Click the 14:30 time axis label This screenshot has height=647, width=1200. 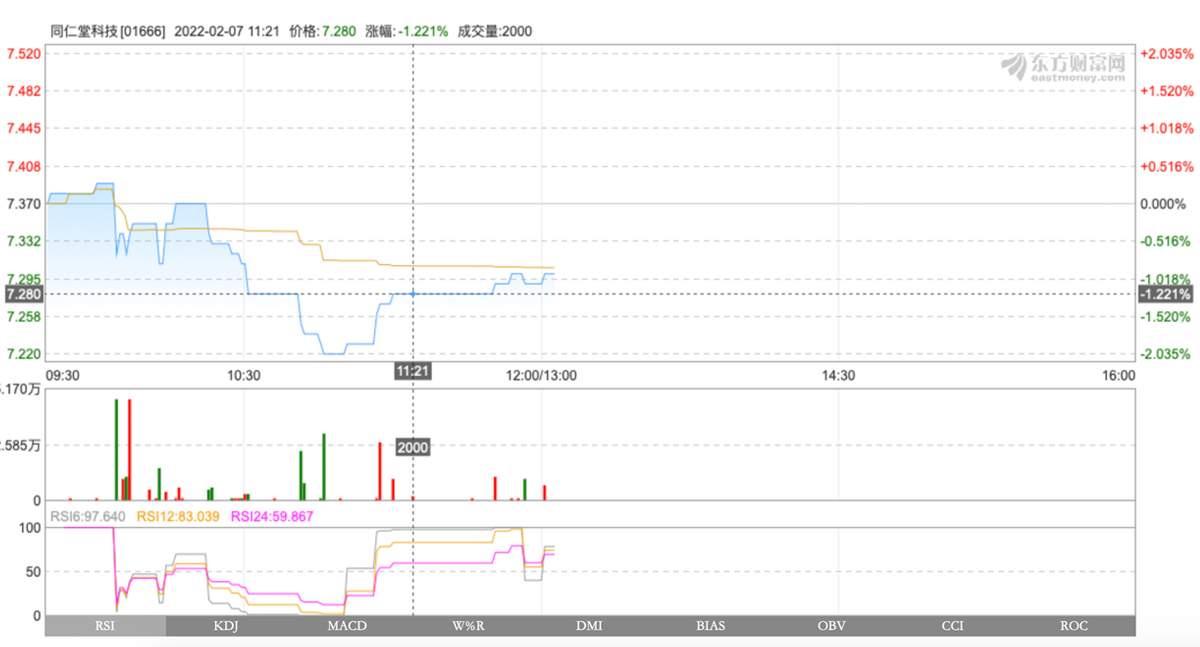[838, 375]
